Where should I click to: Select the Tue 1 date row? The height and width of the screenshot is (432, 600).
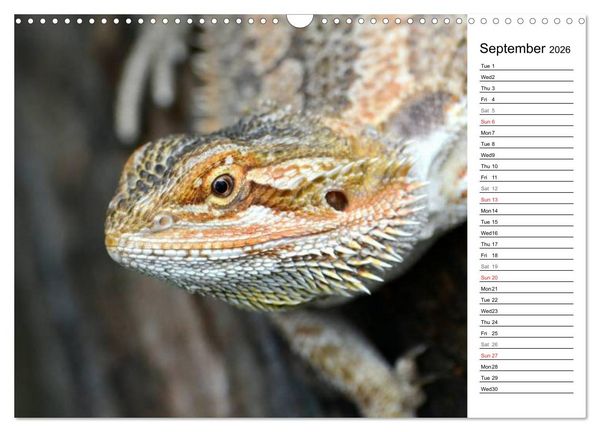(x=527, y=66)
